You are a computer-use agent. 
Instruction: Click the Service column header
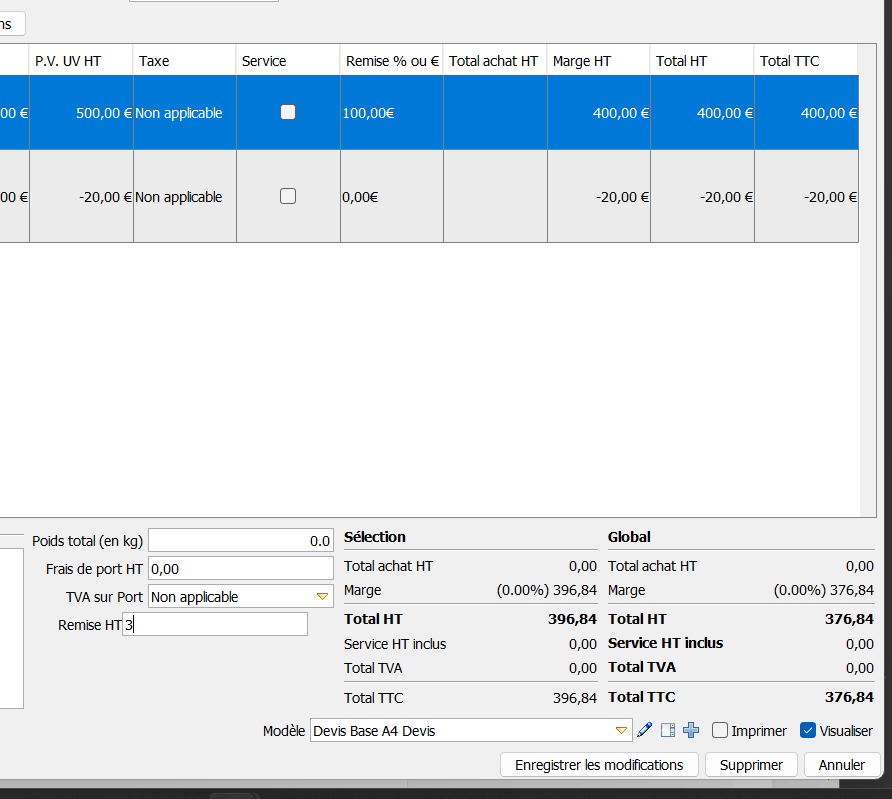click(x=288, y=60)
